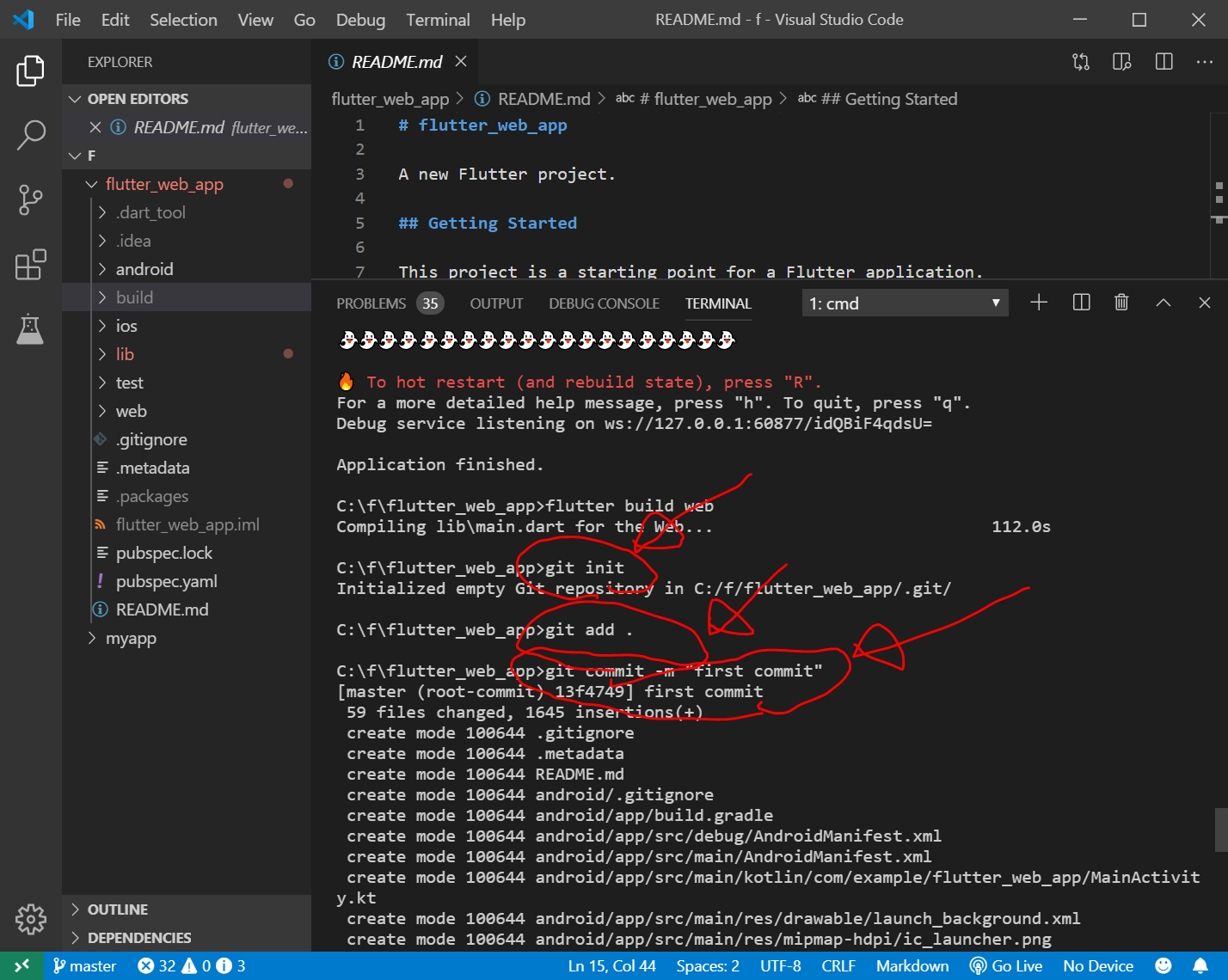Open pubspec.yaml file in explorer
Viewport: 1228px width, 980px height.
click(166, 581)
